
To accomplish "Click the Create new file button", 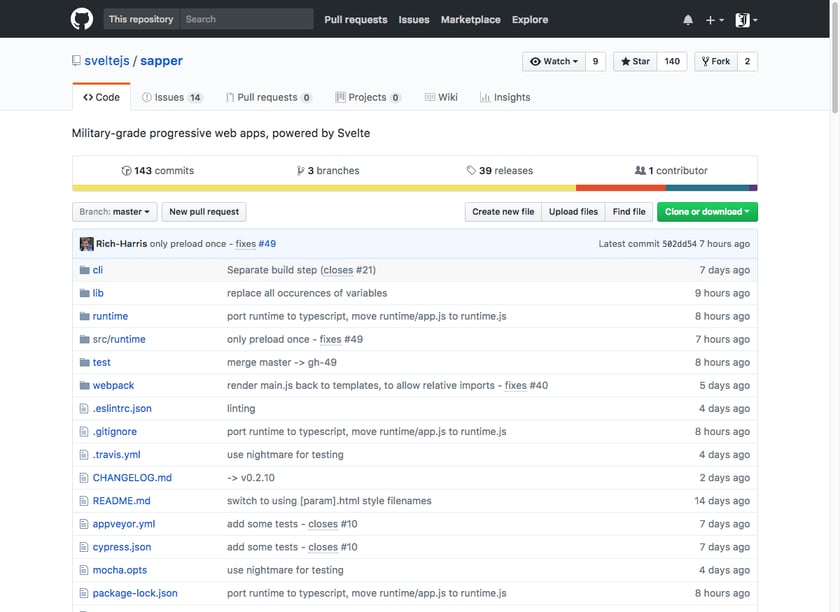I will point(503,212).
